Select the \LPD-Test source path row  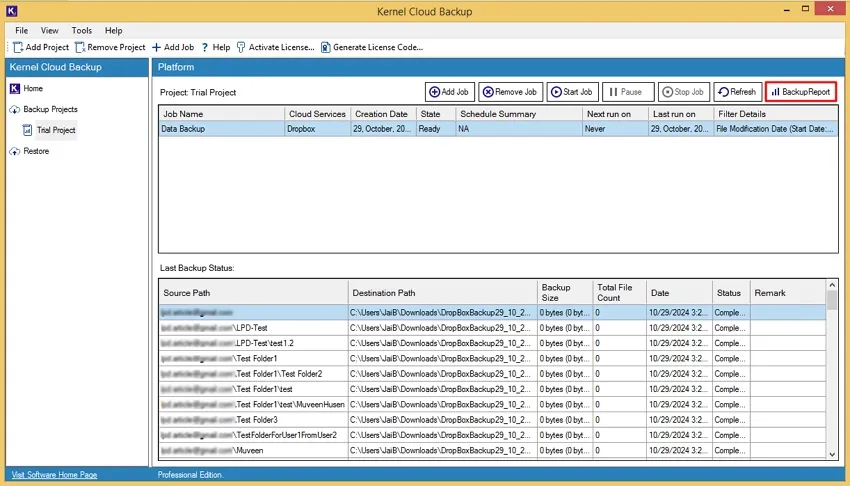click(x=492, y=328)
